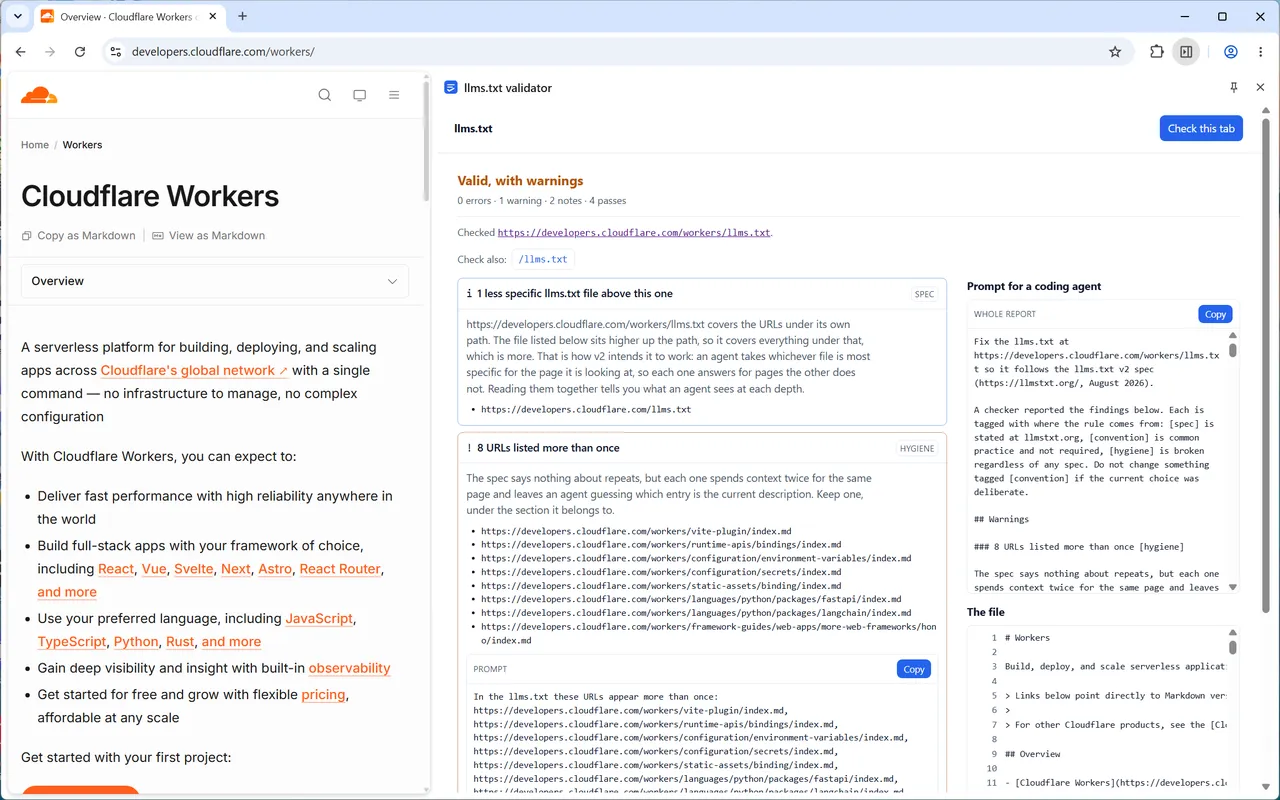The width and height of the screenshot is (1280, 800).
Task: Click the vite-plugin/index.md URL entry
Action: click(x=636, y=531)
